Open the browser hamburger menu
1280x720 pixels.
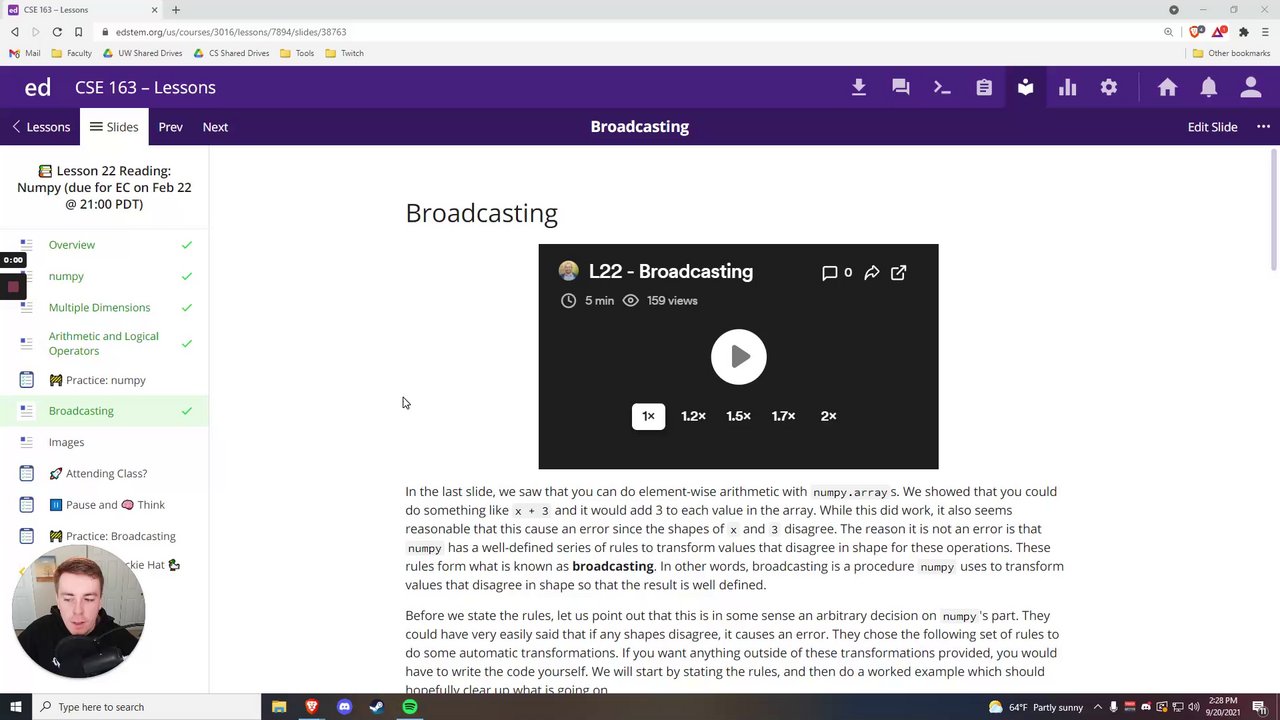[1264, 32]
